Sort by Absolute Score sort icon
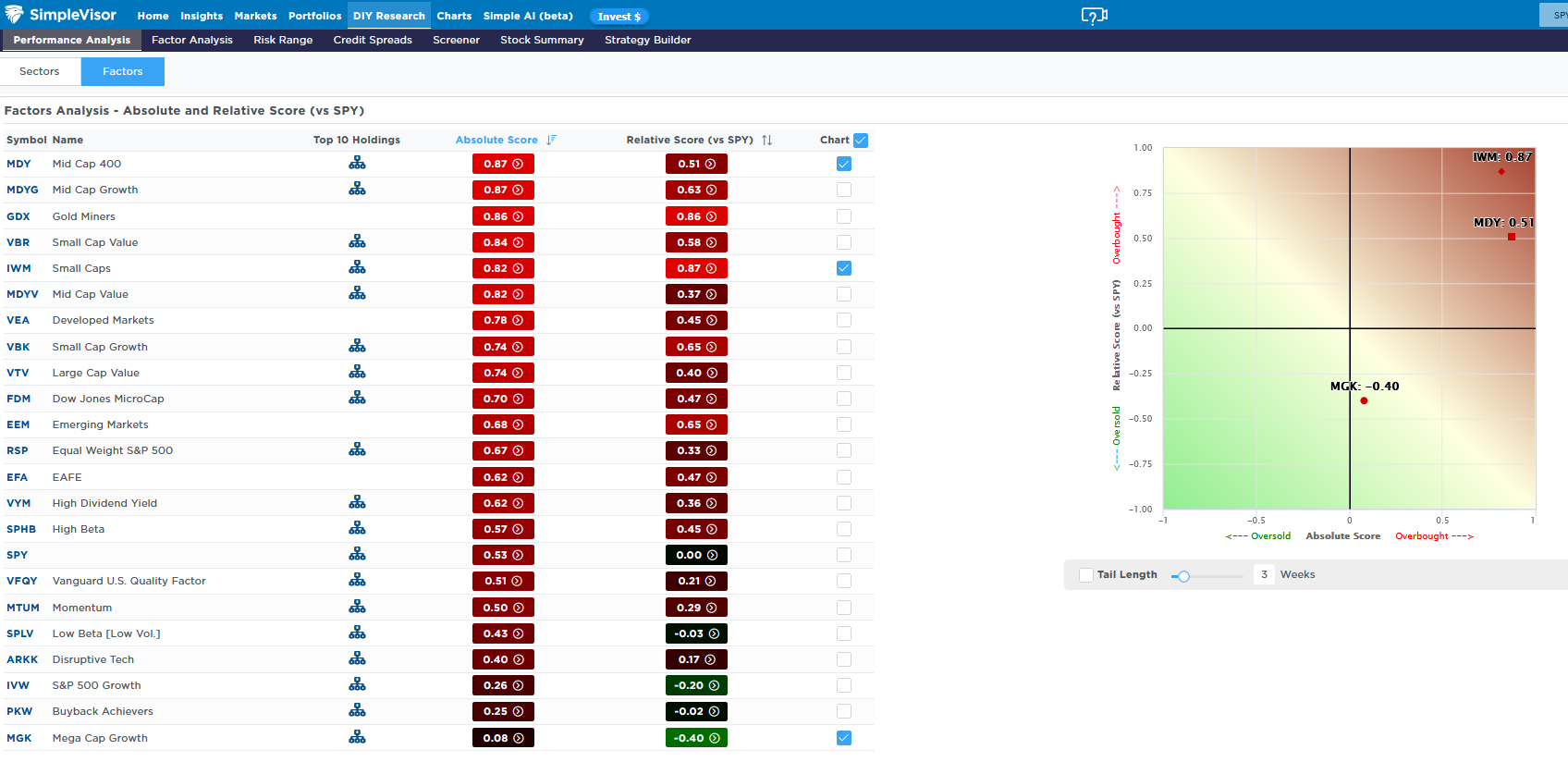1568x762 pixels. pyautogui.click(x=551, y=141)
